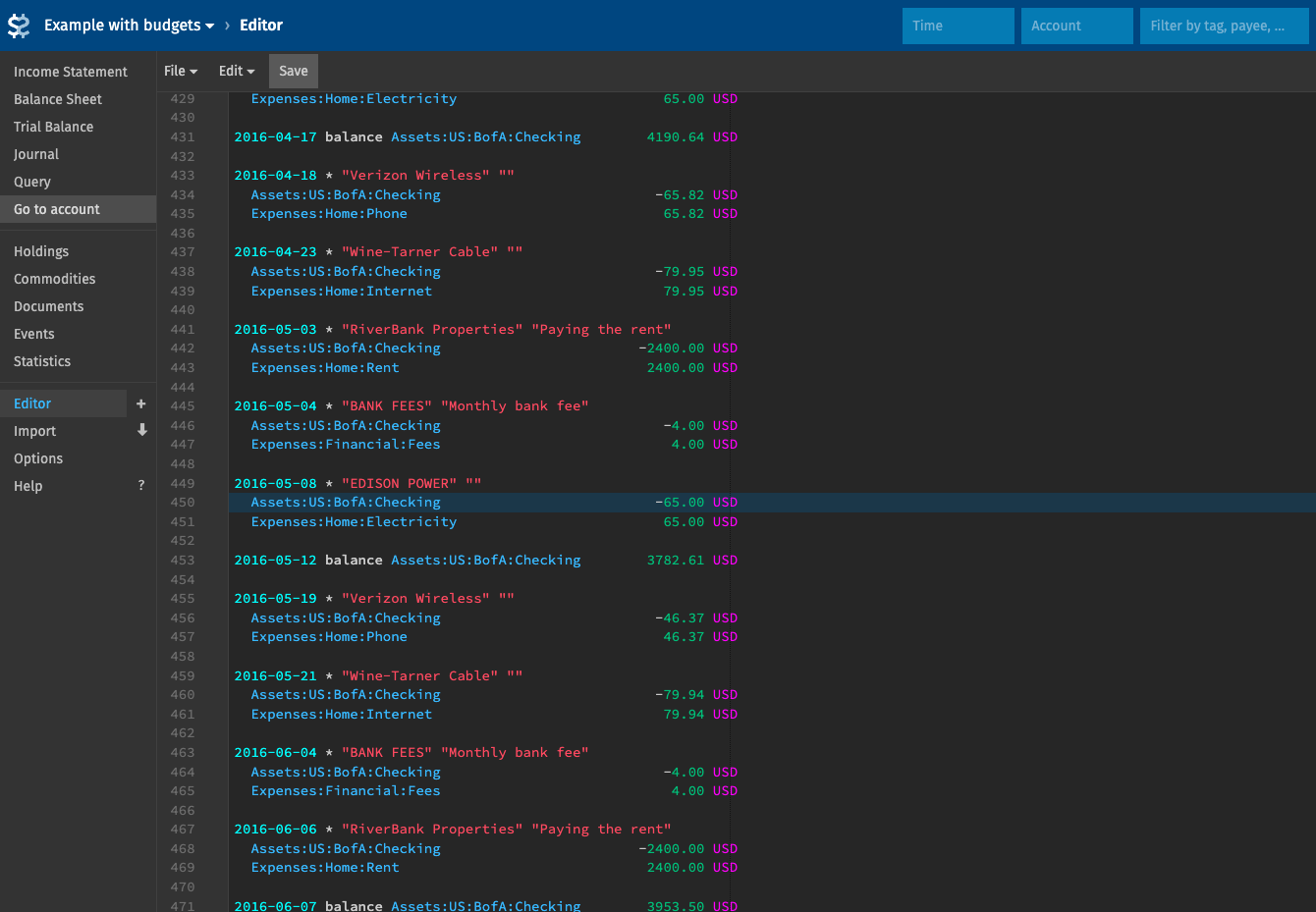Click the 2016-05-19 Verizon Wireless line
The image size is (1316, 912).
(x=374, y=598)
